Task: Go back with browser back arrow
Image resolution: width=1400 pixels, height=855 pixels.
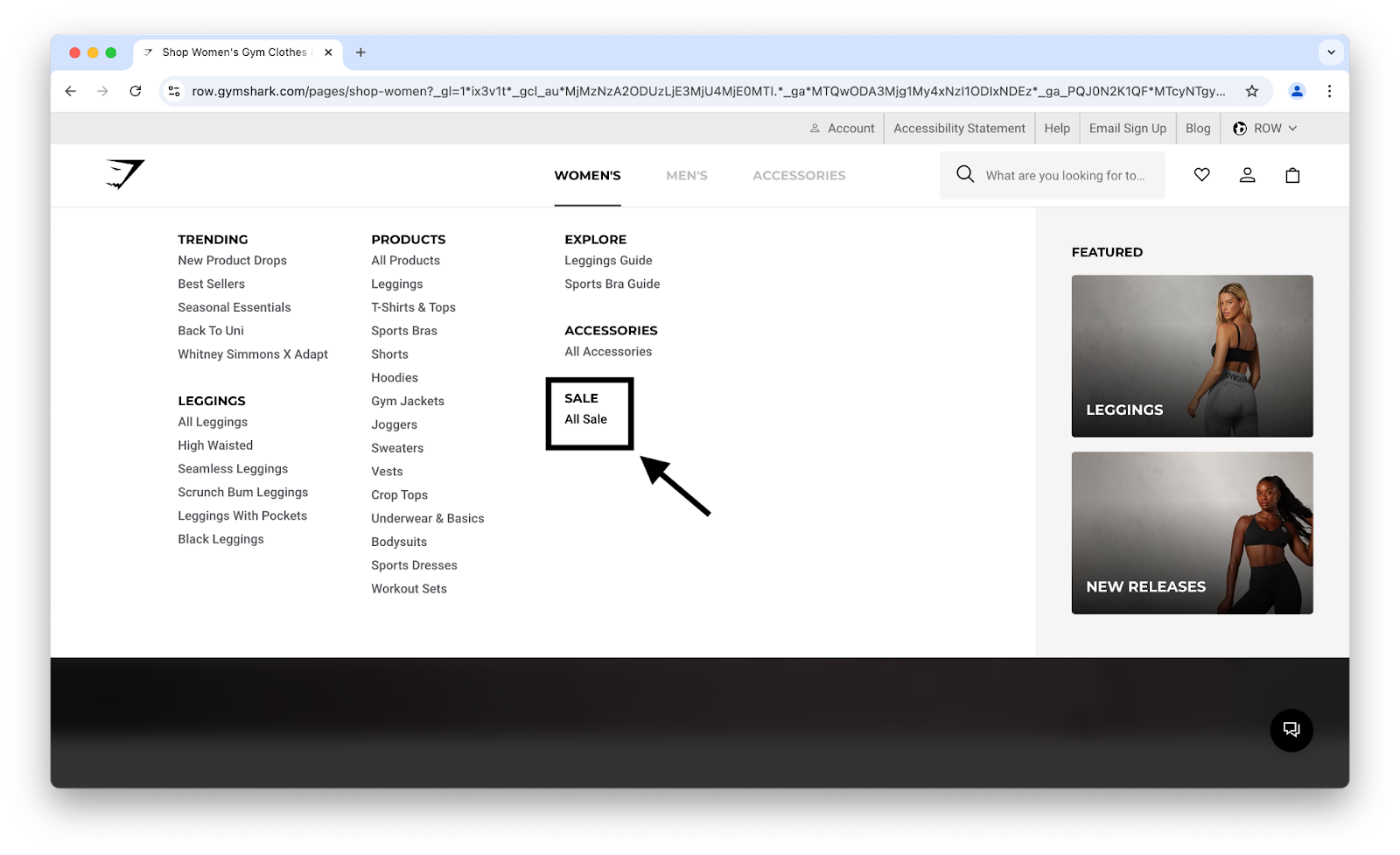Action: [71, 91]
